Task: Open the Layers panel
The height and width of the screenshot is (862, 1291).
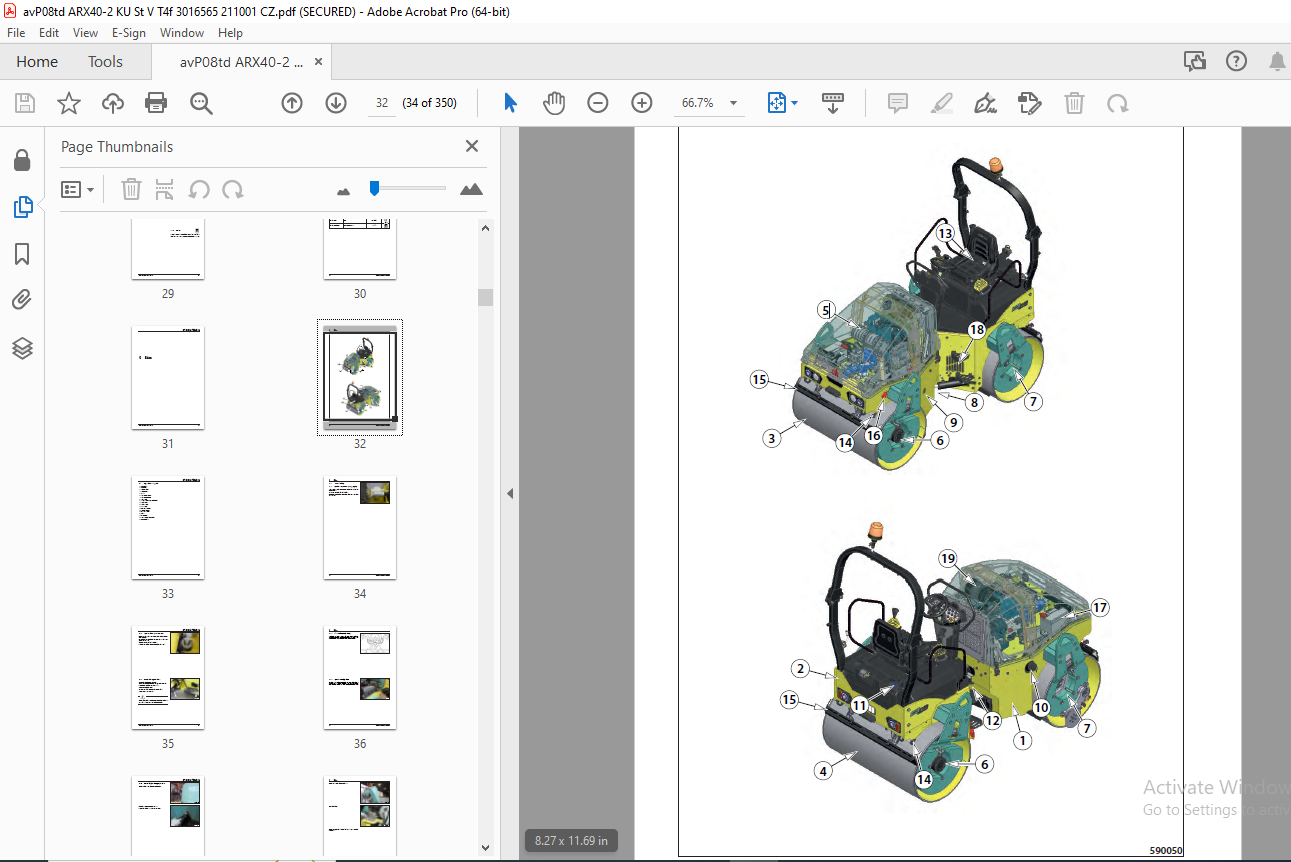Action: coord(22,348)
